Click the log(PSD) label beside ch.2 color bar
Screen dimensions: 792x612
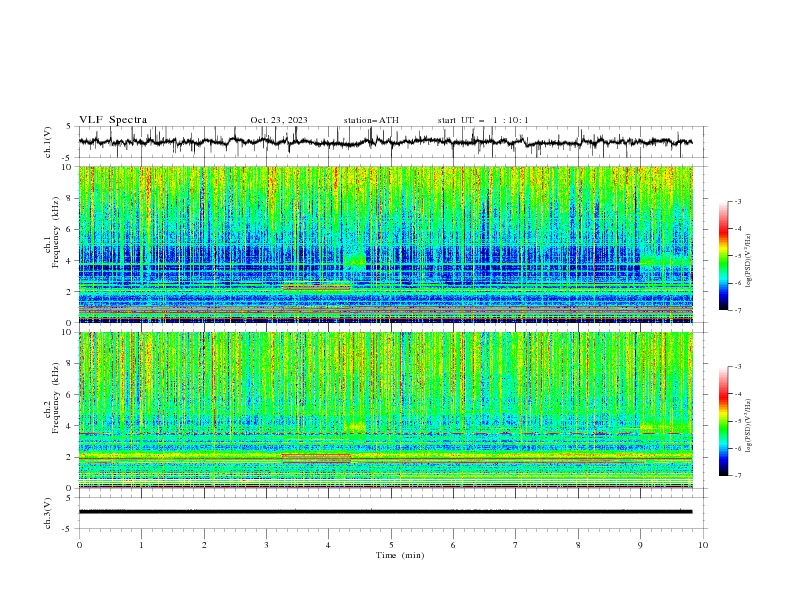point(748,425)
